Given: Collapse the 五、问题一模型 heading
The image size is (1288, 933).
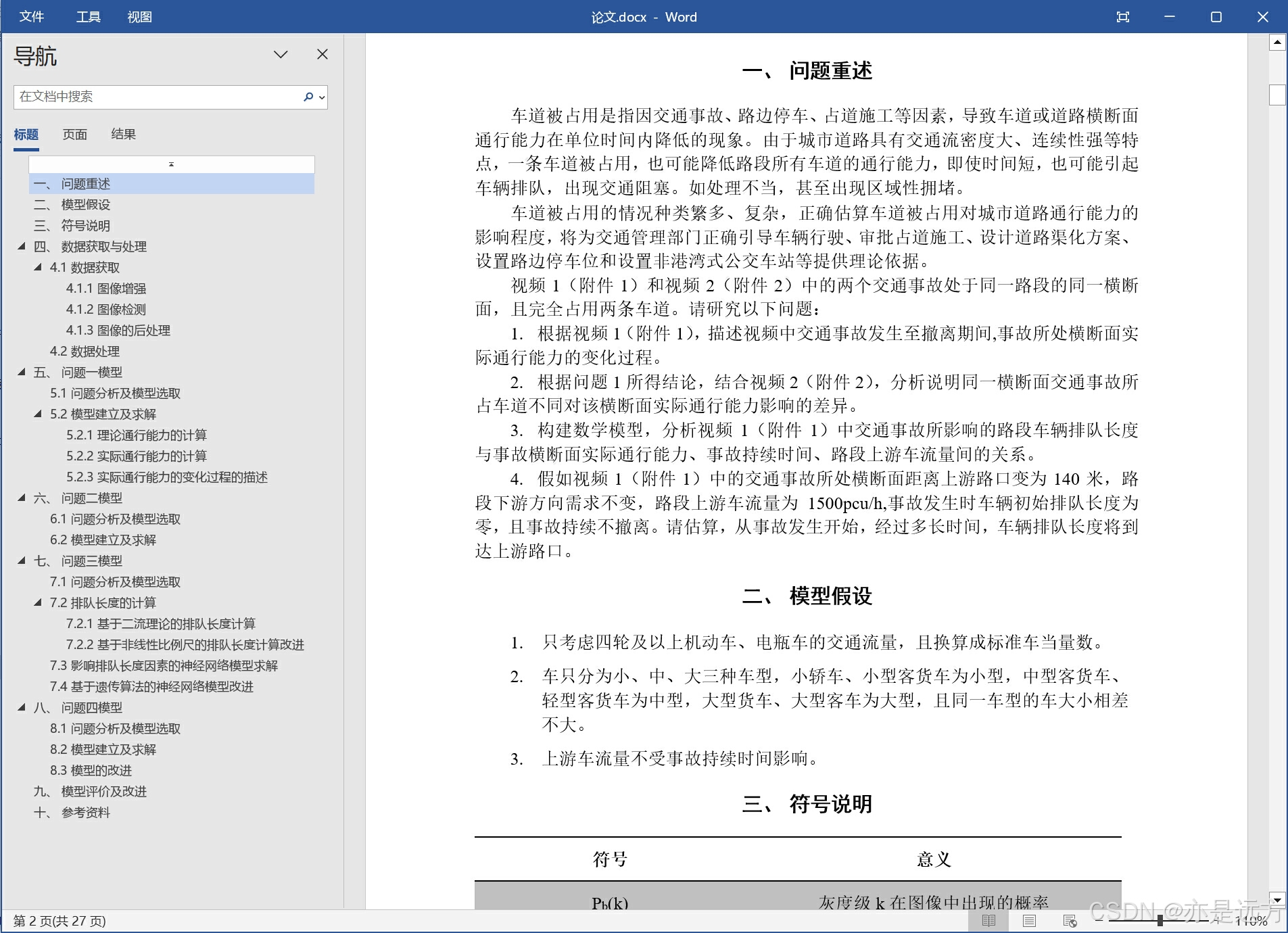Looking at the screenshot, I should [x=22, y=373].
